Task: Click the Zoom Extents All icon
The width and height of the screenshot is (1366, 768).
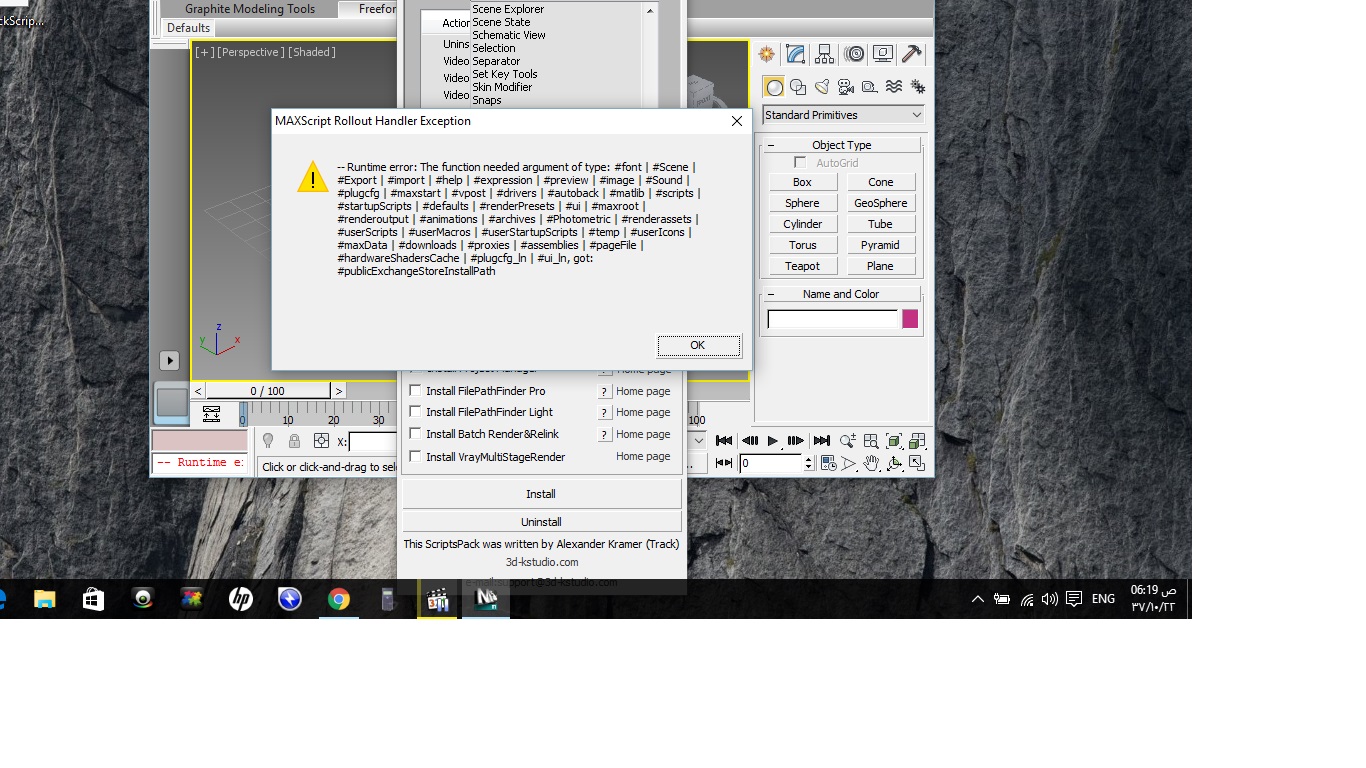Action: pos(917,441)
